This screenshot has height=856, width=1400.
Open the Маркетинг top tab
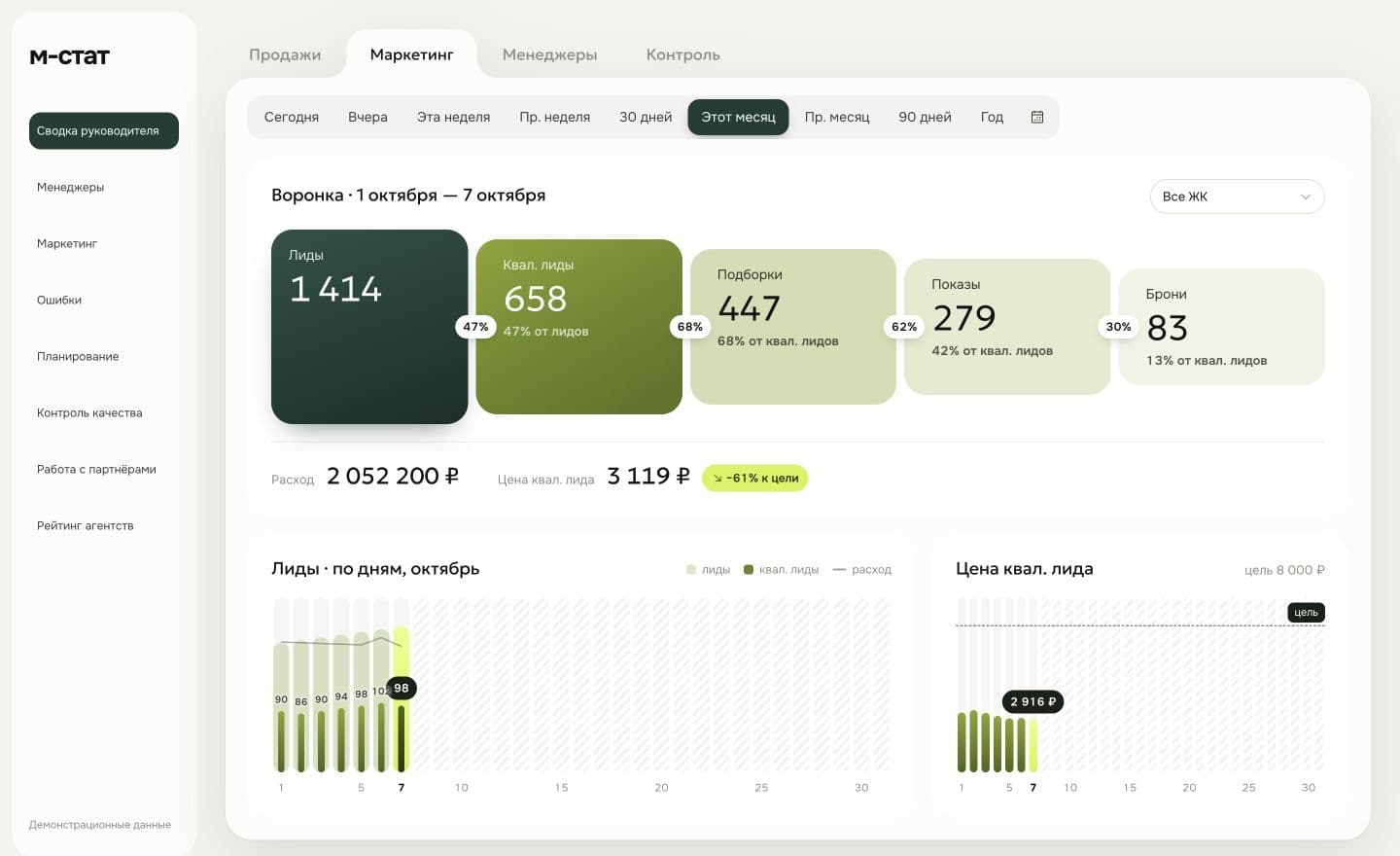411,54
